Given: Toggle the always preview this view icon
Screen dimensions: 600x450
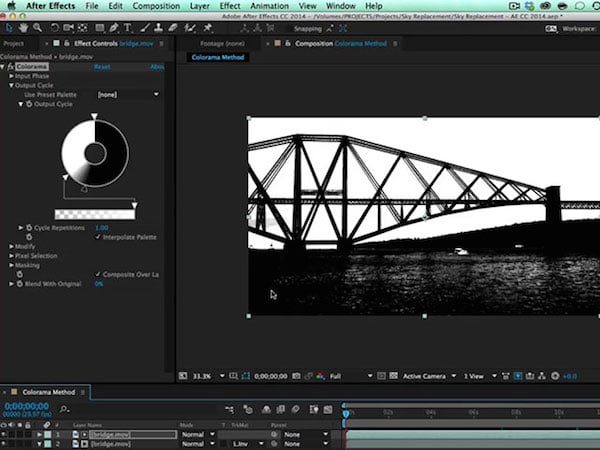Looking at the screenshot, I should click(183, 376).
